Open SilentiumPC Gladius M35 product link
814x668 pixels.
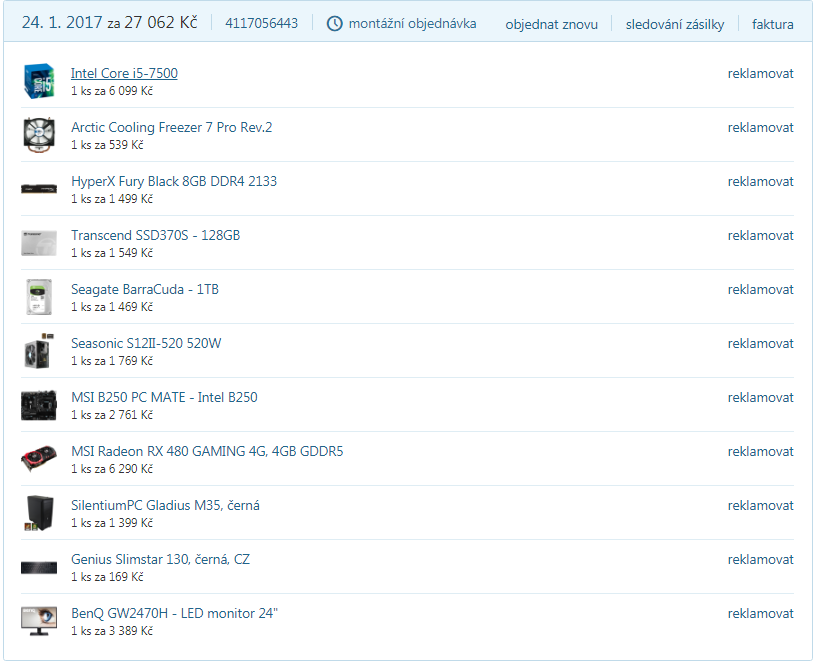pyautogui.click(x=165, y=505)
